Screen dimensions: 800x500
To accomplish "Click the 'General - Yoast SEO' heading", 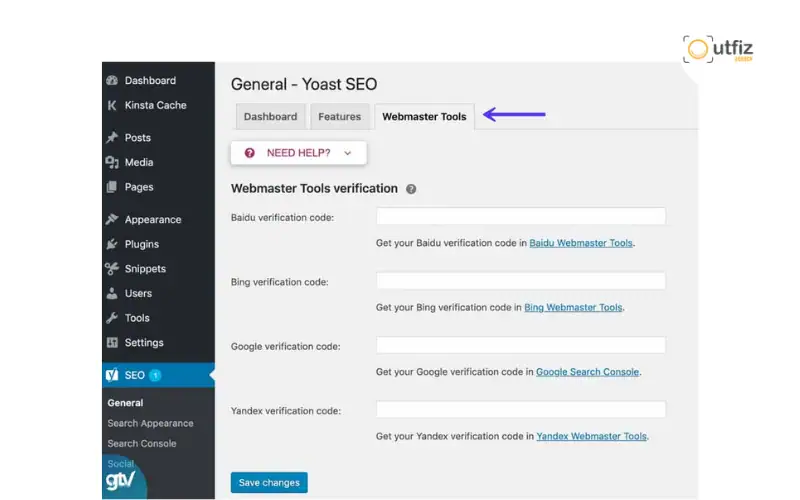I will tap(304, 84).
